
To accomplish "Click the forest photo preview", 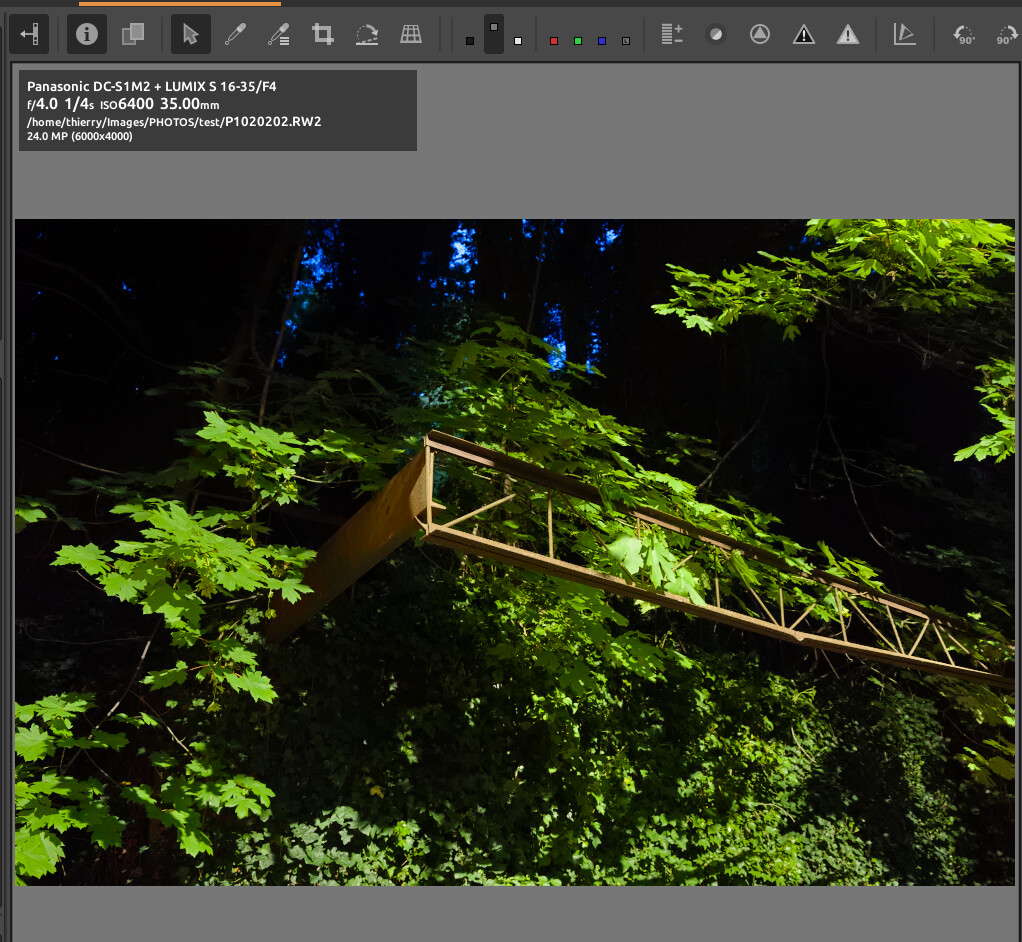I will pos(514,552).
